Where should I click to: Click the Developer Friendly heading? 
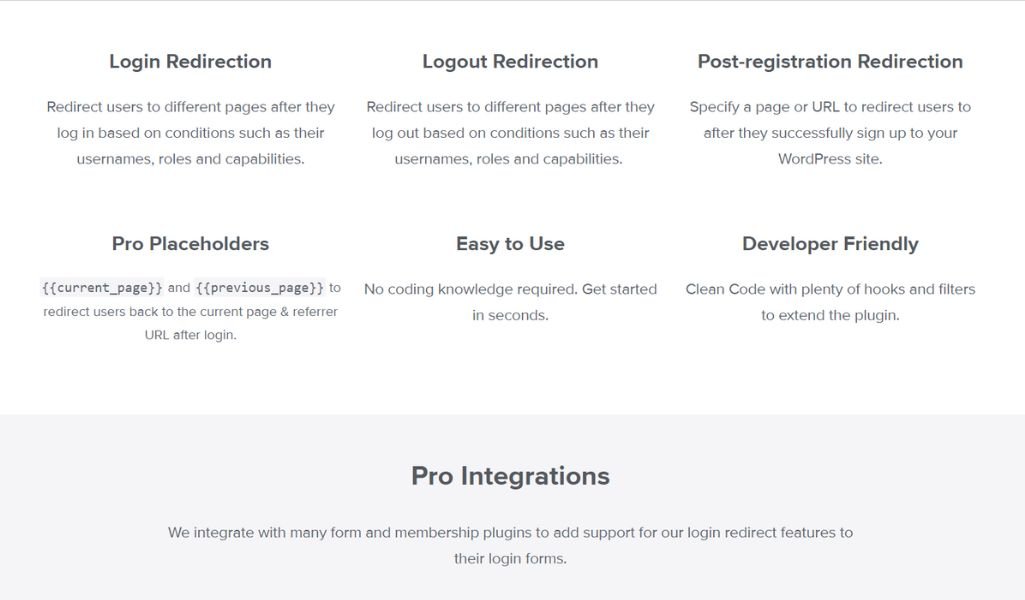tap(830, 244)
